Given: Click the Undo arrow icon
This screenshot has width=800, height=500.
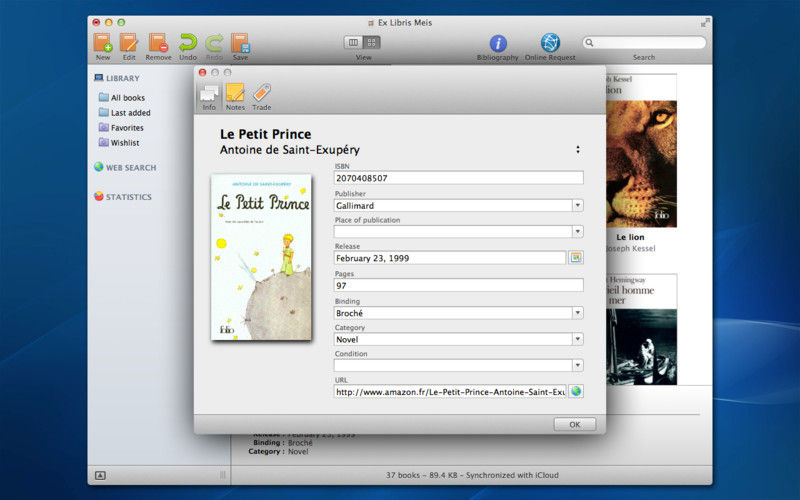Looking at the screenshot, I should pyautogui.click(x=188, y=43).
